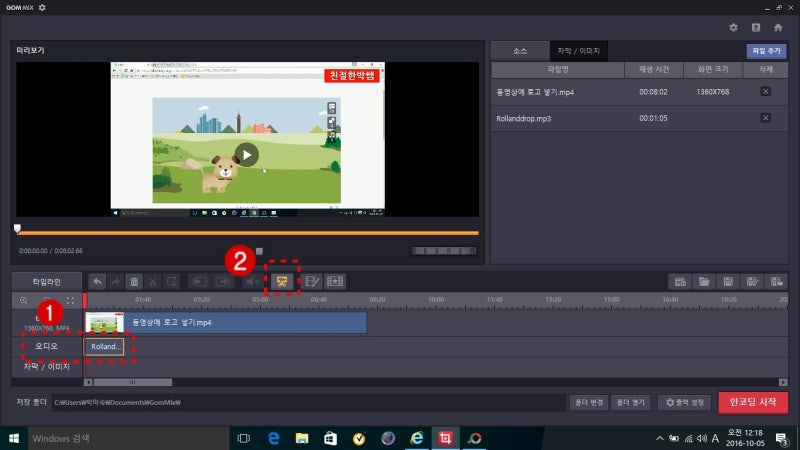Image resolution: width=800 pixels, height=450 pixels.
Task: Zoom in the timeline with the magnifier icon
Action: coord(23,301)
